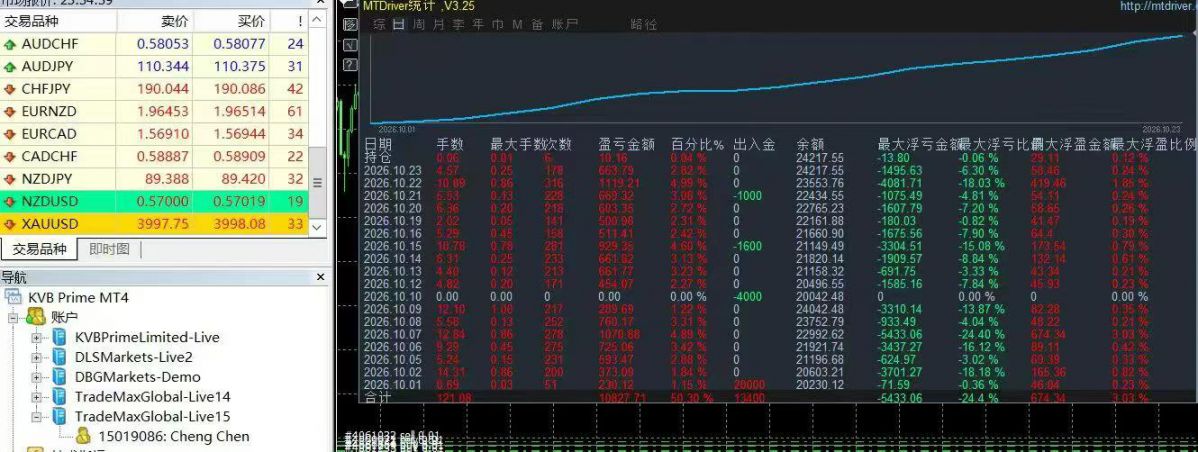Click the question mark help icon
The width and height of the screenshot is (1198, 452).
[349, 66]
